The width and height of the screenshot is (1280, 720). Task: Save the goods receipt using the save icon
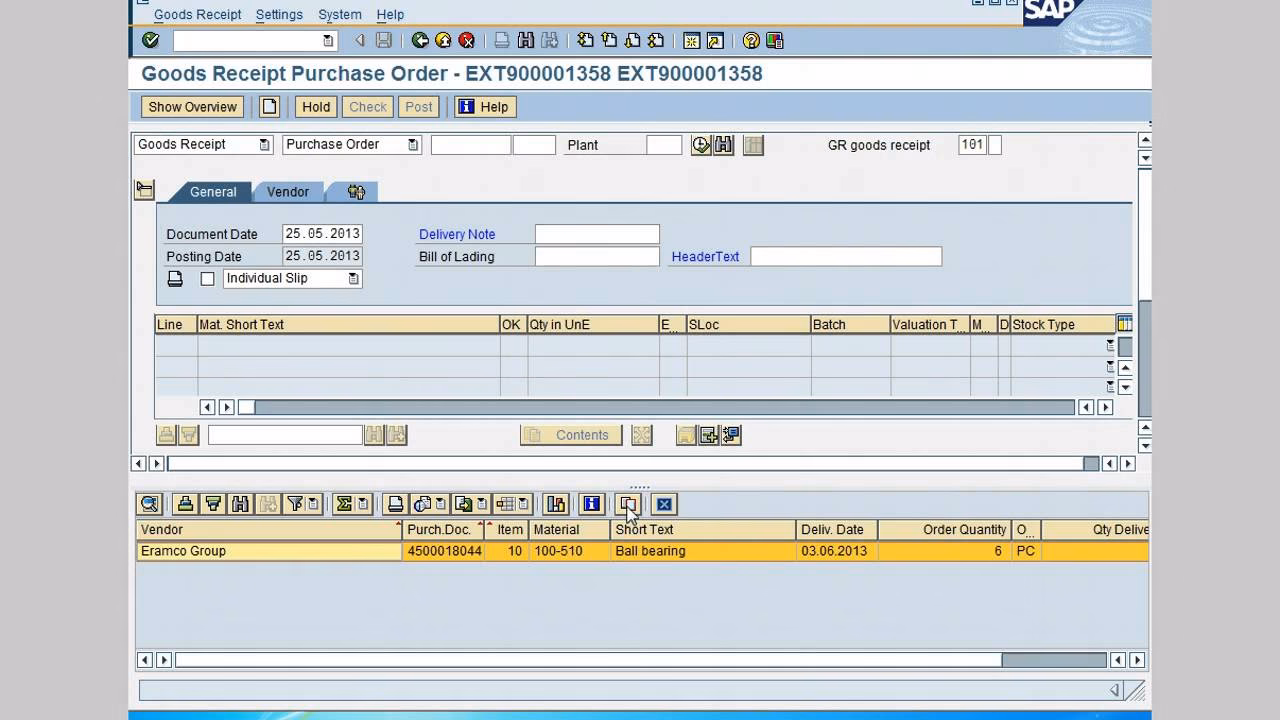383,40
